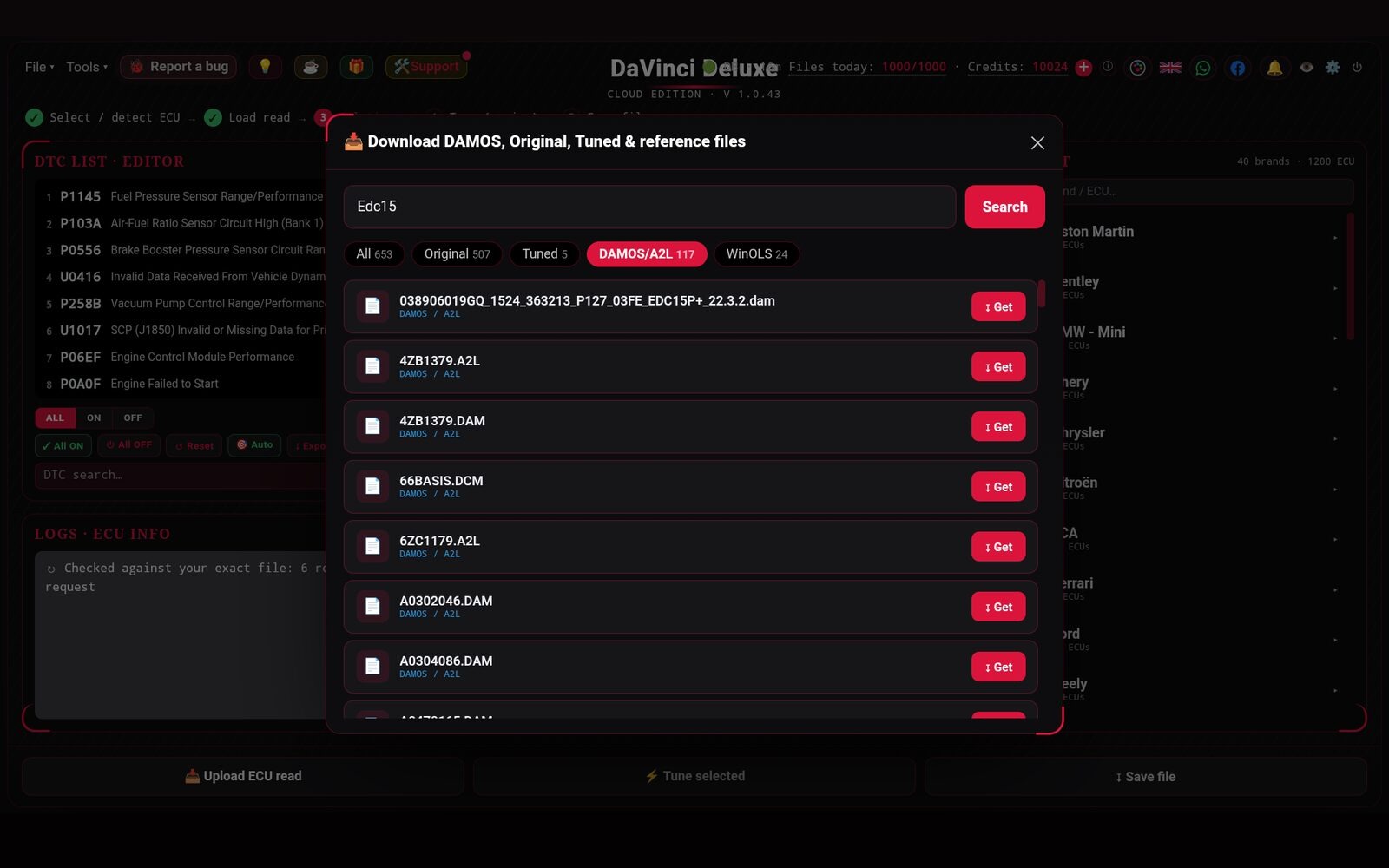1389x868 pixels.
Task: Get the 4ZB1379.A2L file
Action: pyautogui.click(x=998, y=366)
